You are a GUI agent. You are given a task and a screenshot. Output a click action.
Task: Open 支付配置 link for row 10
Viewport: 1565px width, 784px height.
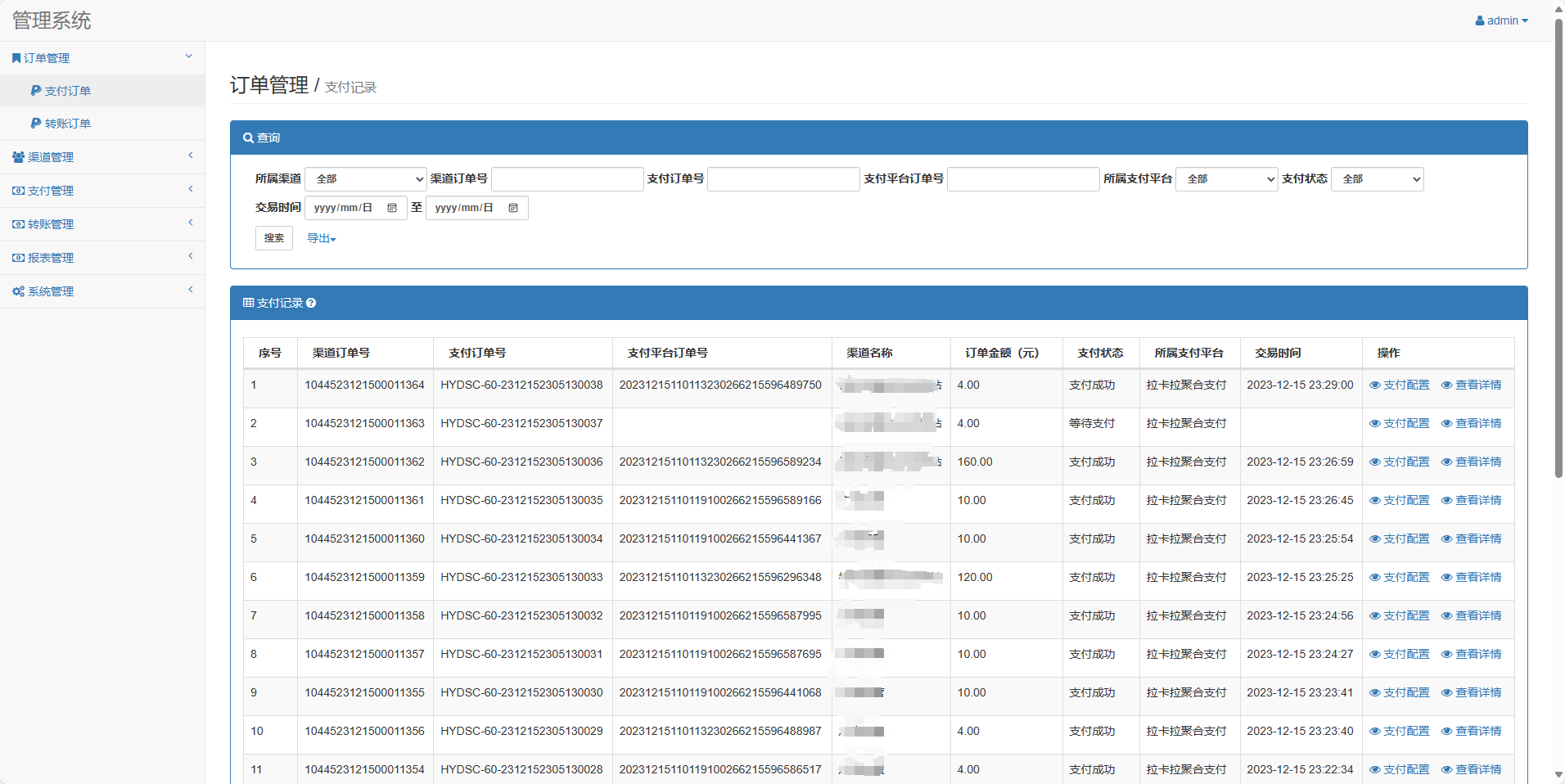pyautogui.click(x=1400, y=731)
